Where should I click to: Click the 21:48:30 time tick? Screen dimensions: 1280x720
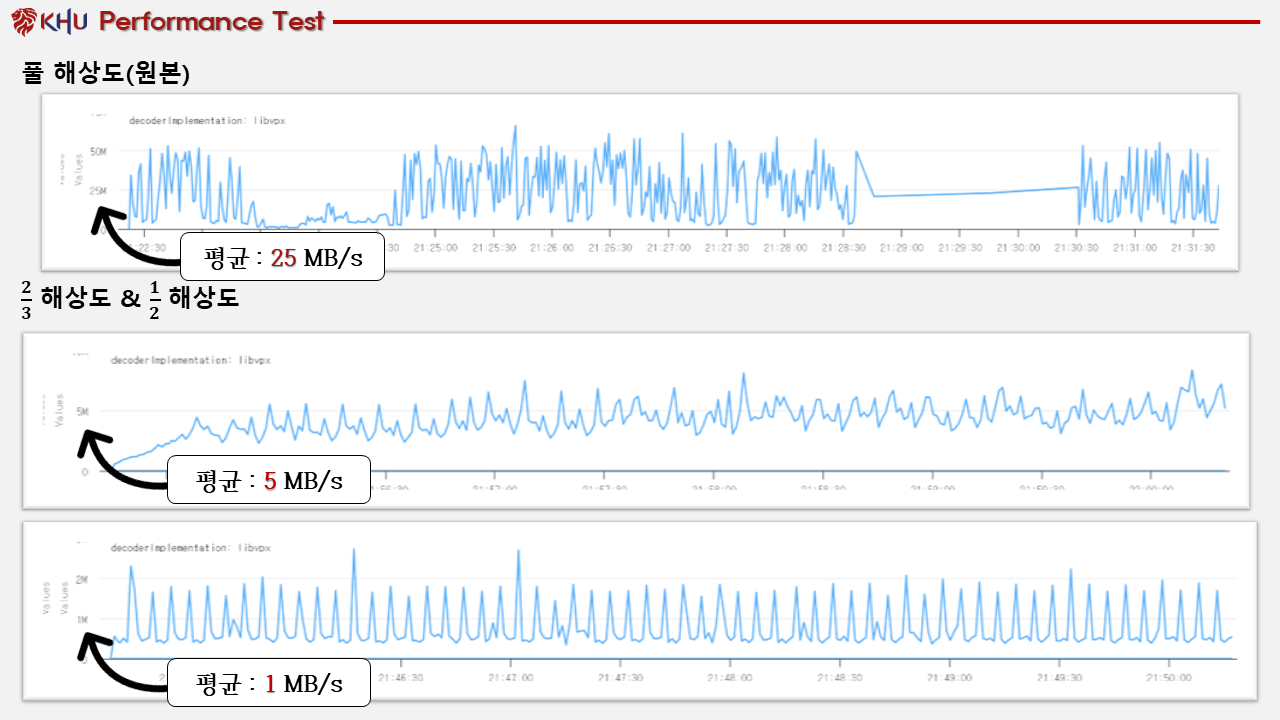(840, 677)
